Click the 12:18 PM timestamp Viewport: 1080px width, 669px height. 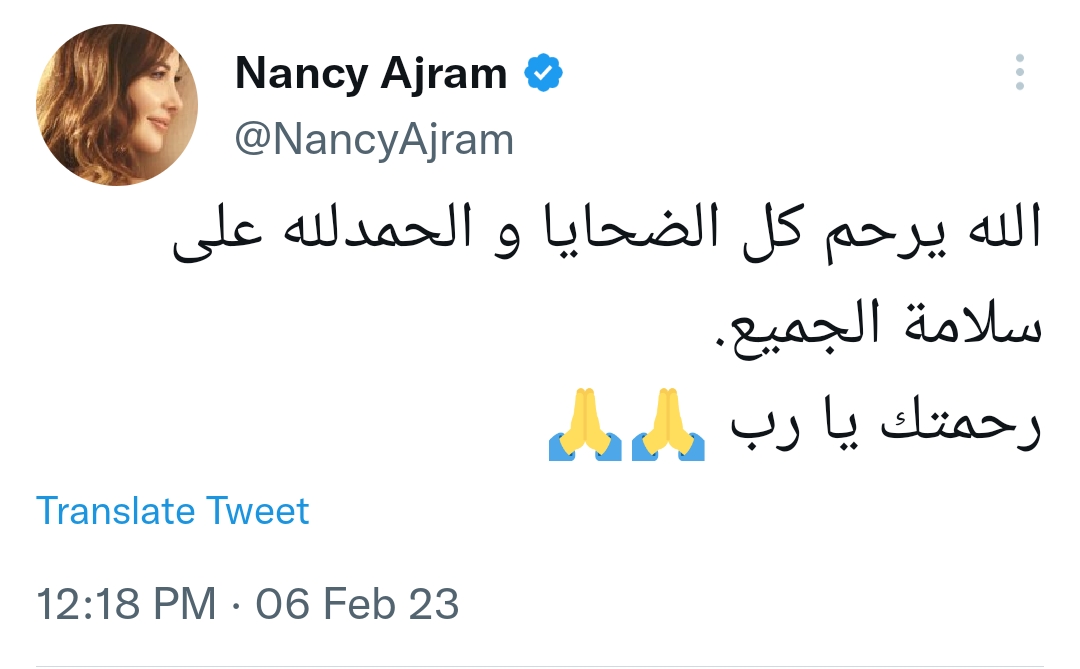click(126, 604)
